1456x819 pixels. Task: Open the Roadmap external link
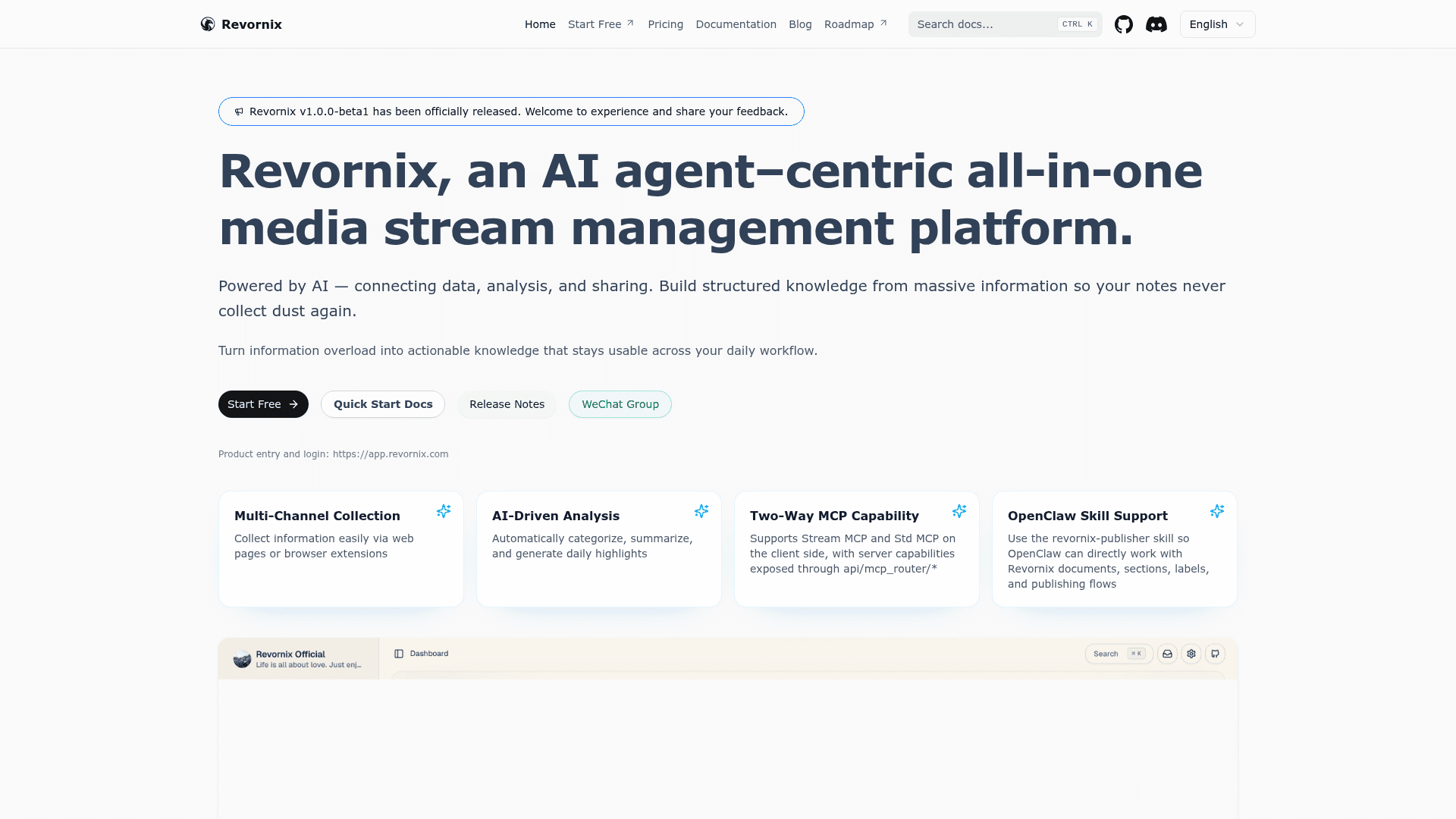(855, 24)
